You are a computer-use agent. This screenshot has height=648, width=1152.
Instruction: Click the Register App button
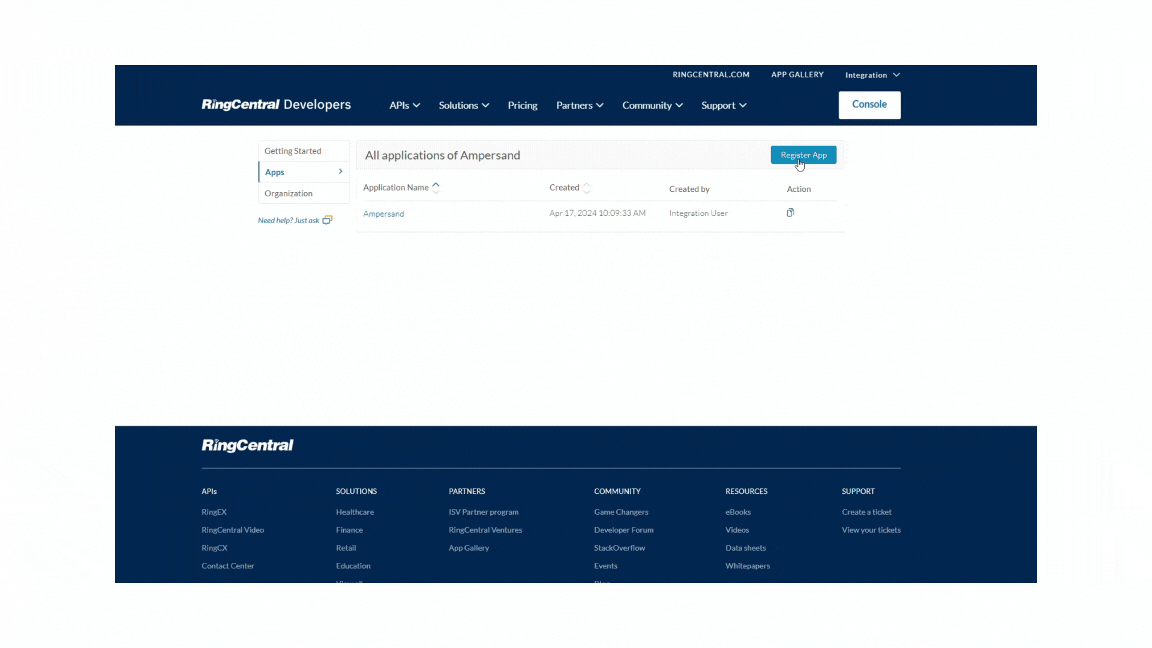pyautogui.click(x=803, y=155)
